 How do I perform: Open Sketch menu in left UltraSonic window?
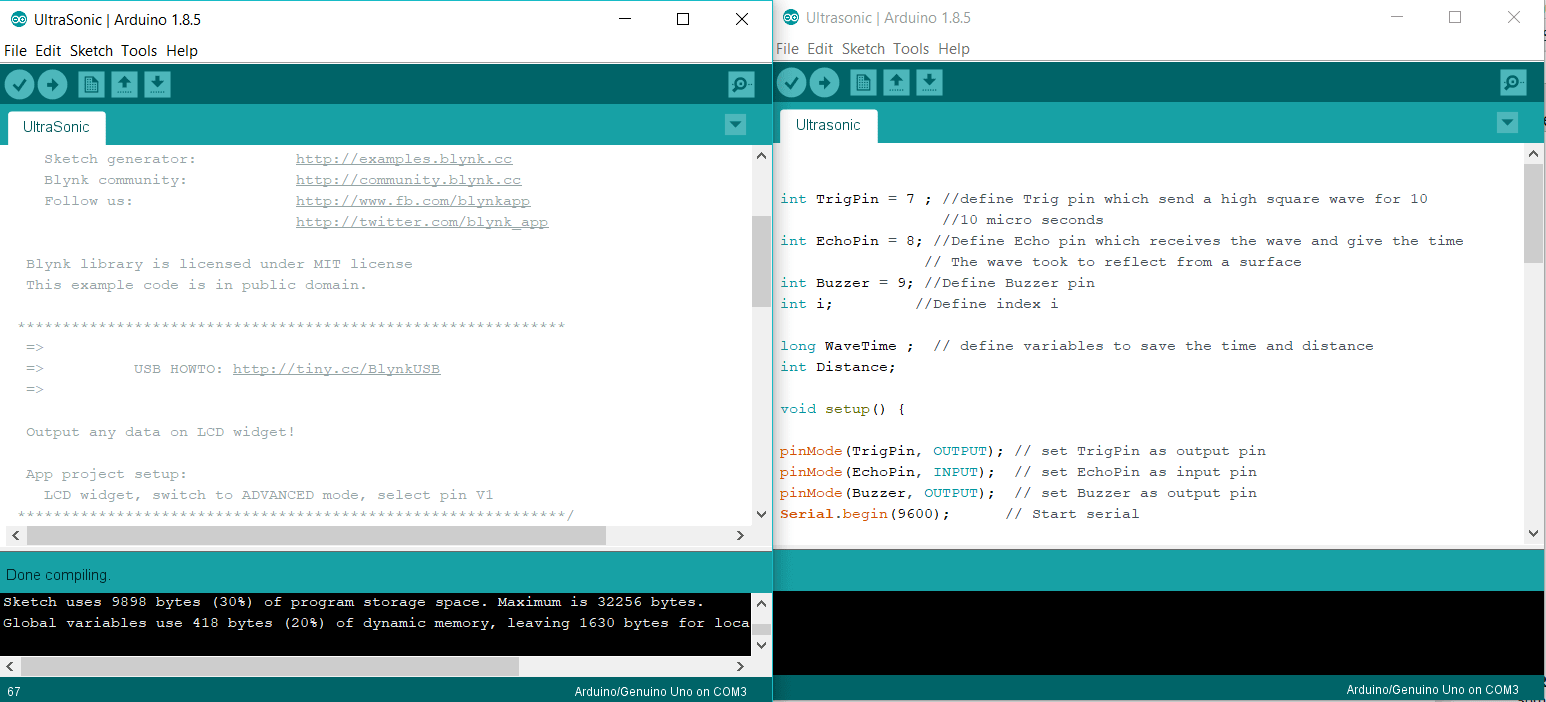pos(91,51)
